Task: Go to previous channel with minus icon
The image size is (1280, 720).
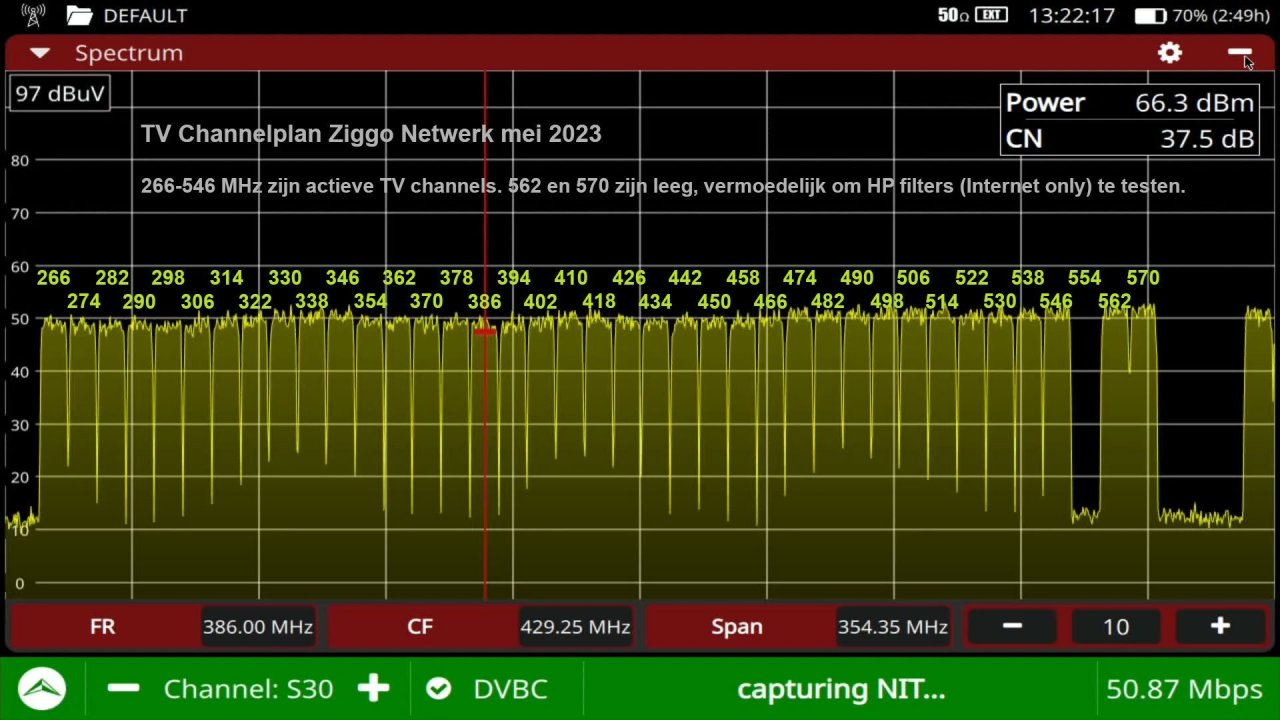Action: tap(123, 688)
